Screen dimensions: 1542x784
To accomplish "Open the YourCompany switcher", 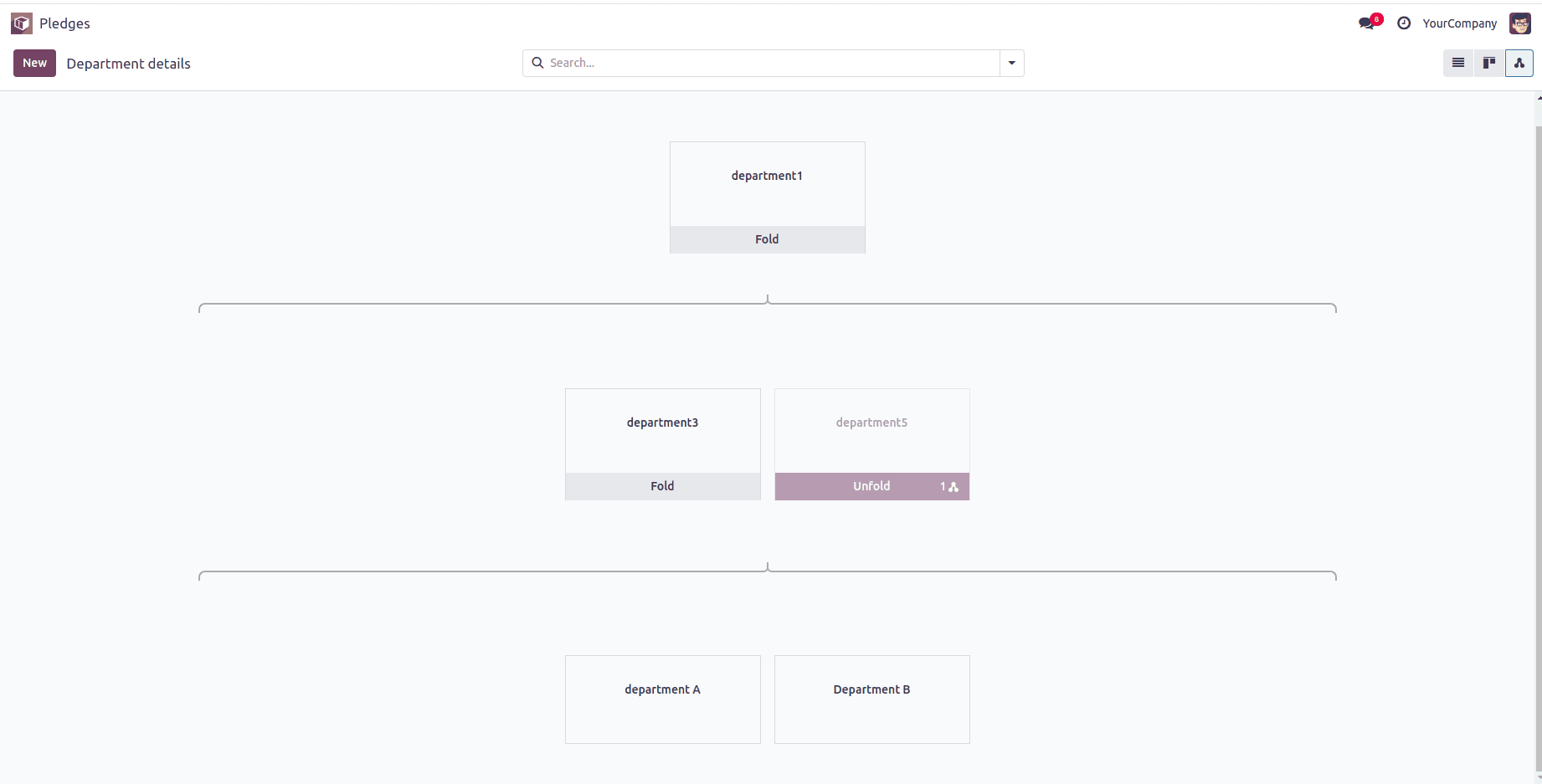I will click(x=1459, y=23).
